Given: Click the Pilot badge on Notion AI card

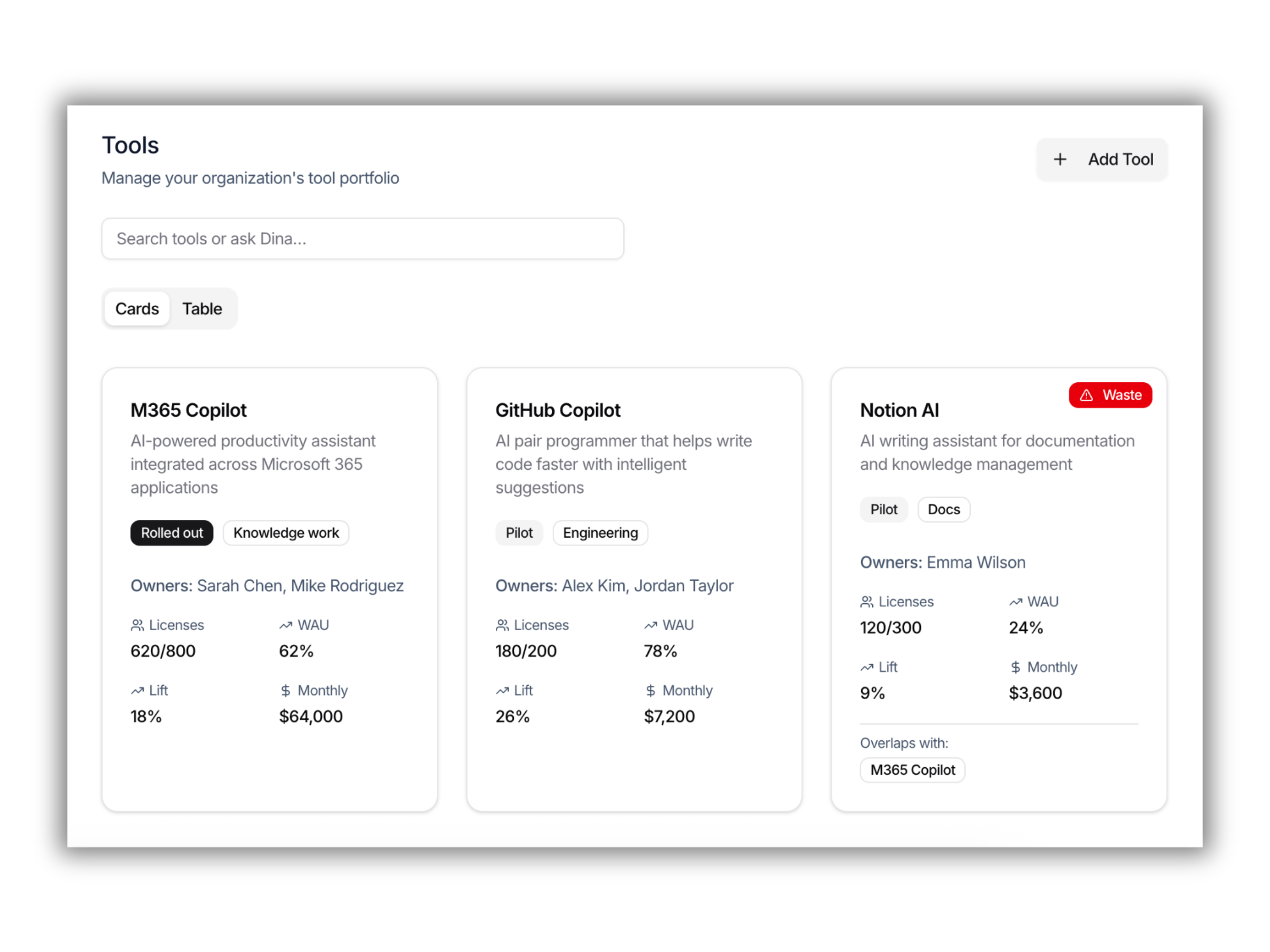Looking at the screenshot, I should point(883,509).
